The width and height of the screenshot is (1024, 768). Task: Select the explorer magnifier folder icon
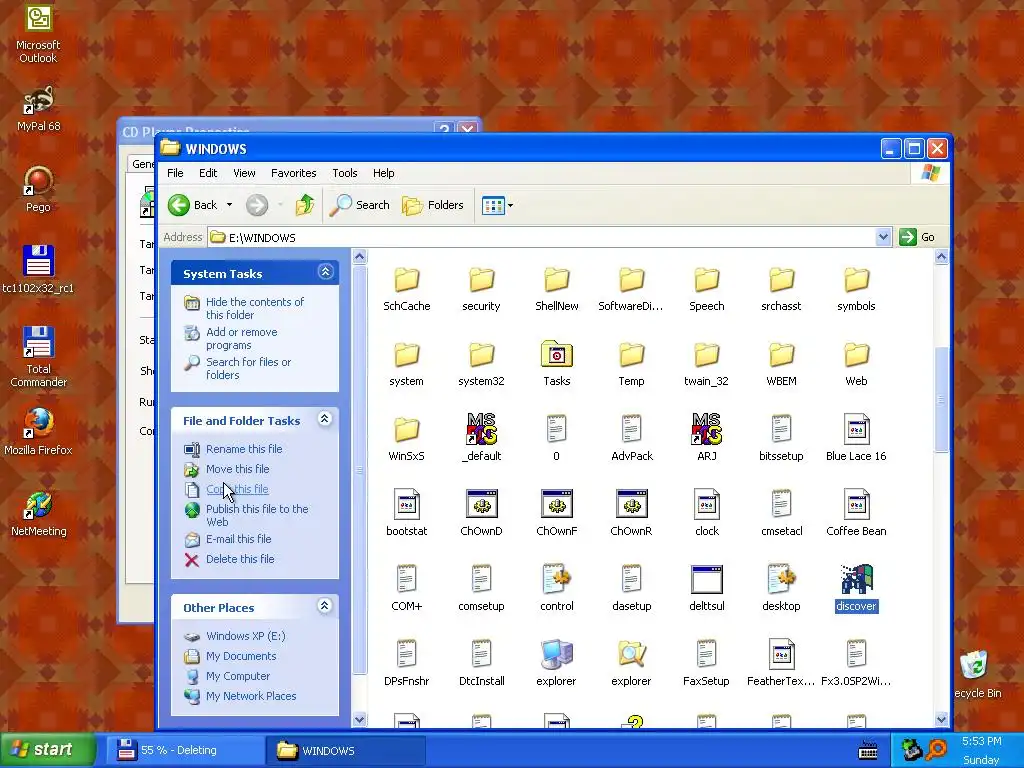pos(632,654)
